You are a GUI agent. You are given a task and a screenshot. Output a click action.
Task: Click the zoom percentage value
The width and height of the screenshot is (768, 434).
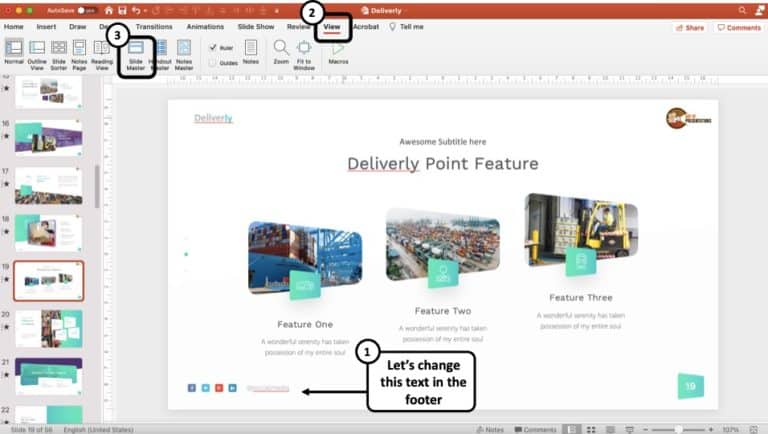pyautogui.click(x=730, y=430)
